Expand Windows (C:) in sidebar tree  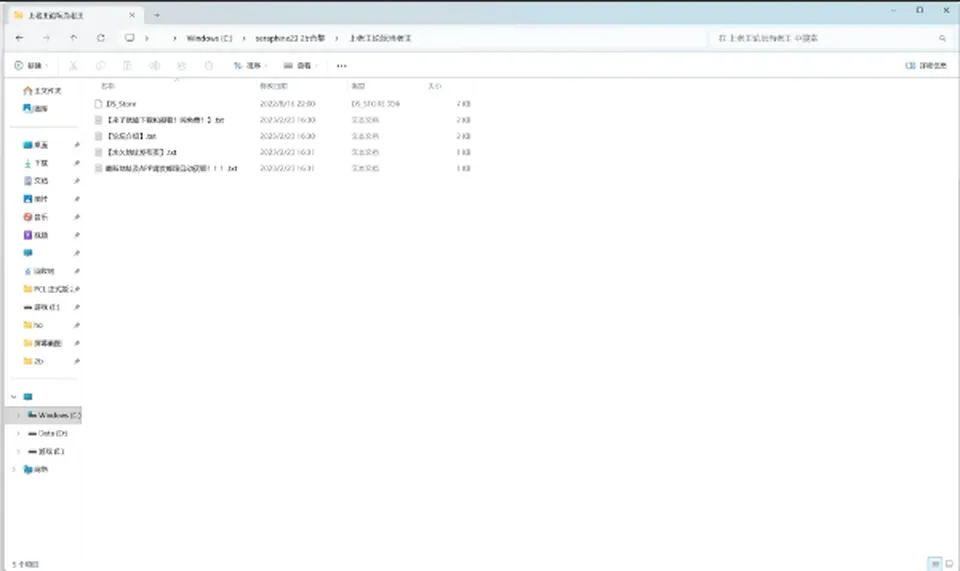(18, 415)
